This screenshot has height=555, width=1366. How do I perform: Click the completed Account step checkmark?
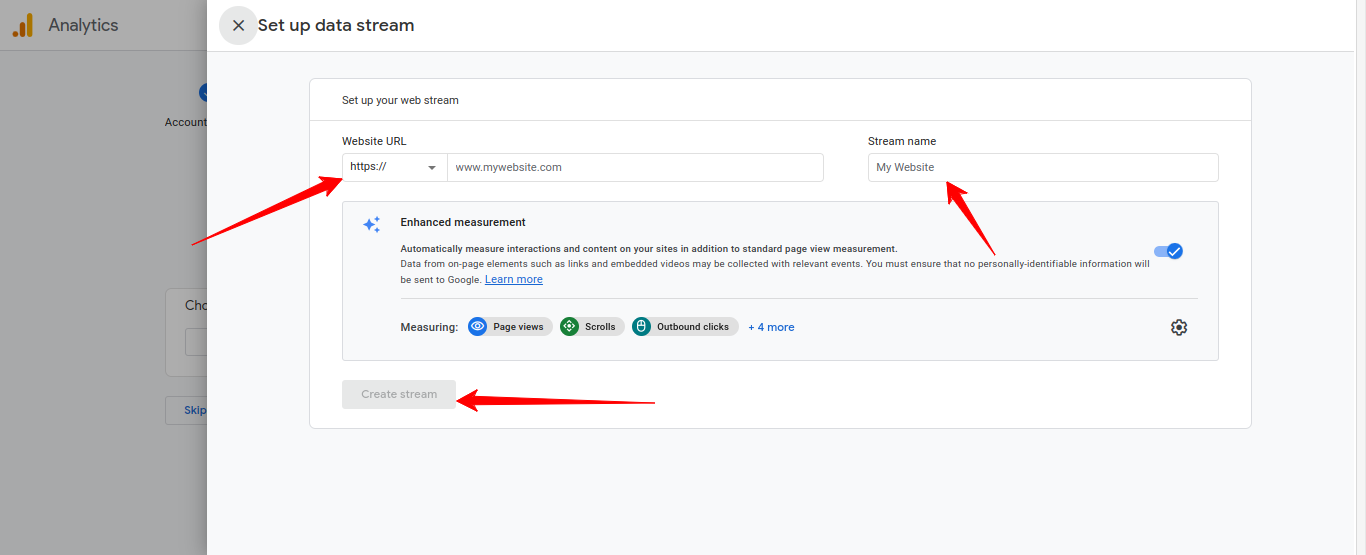pos(203,93)
